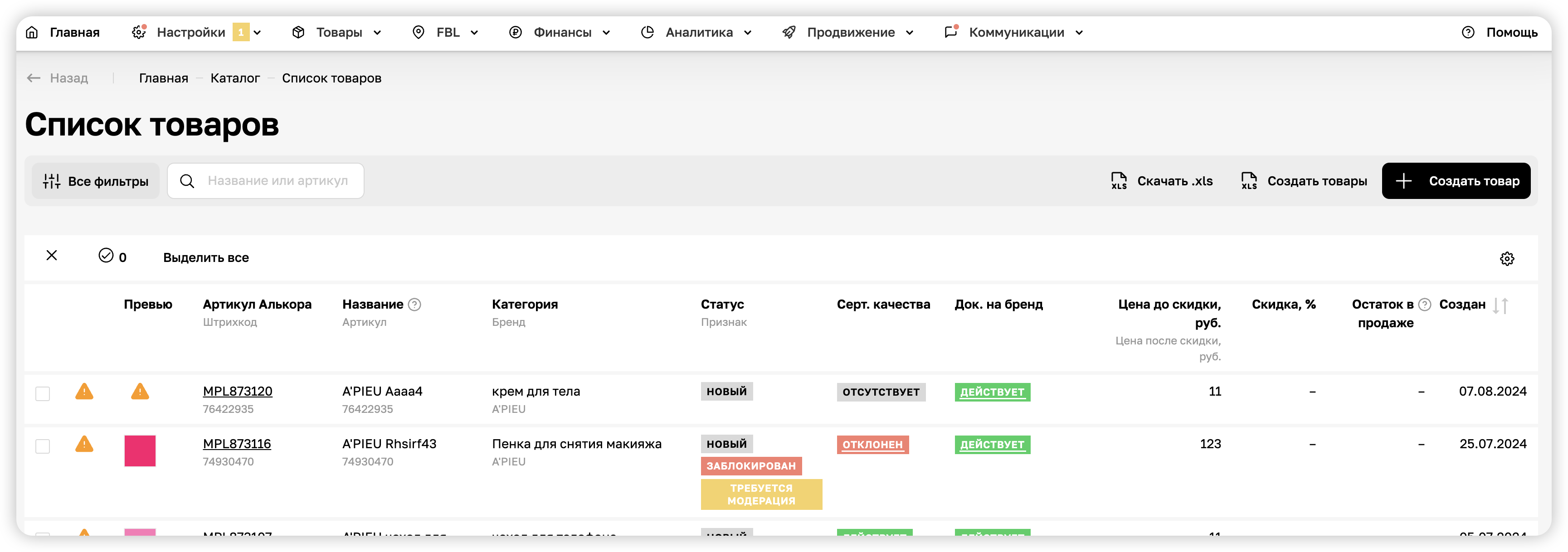Click the pink preview thumbnail of MPL873116
This screenshot has height=552, width=1568.
140,451
